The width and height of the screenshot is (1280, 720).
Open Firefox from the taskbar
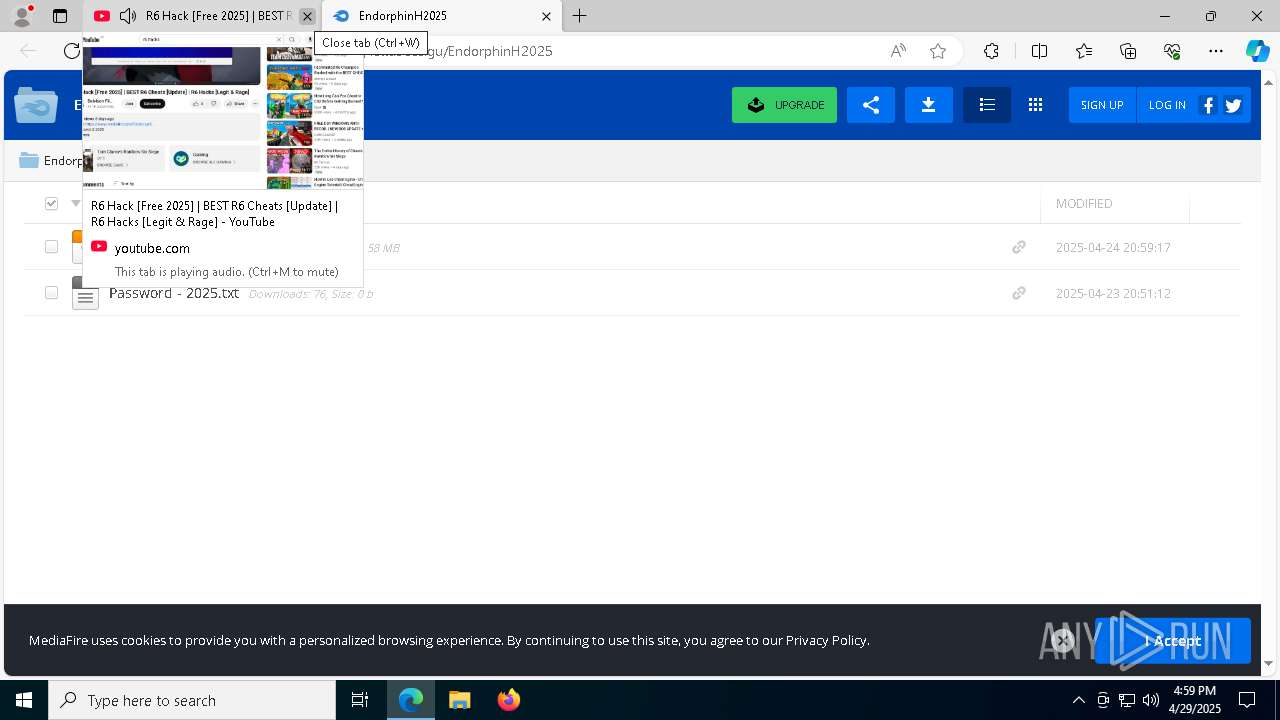(509, 700)
